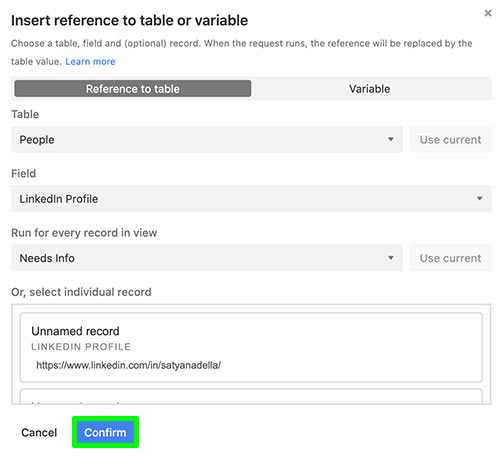Click the arrow icon of the Field dropdown
The height and width of the screenshot is (458, 500).
(479, 198)
